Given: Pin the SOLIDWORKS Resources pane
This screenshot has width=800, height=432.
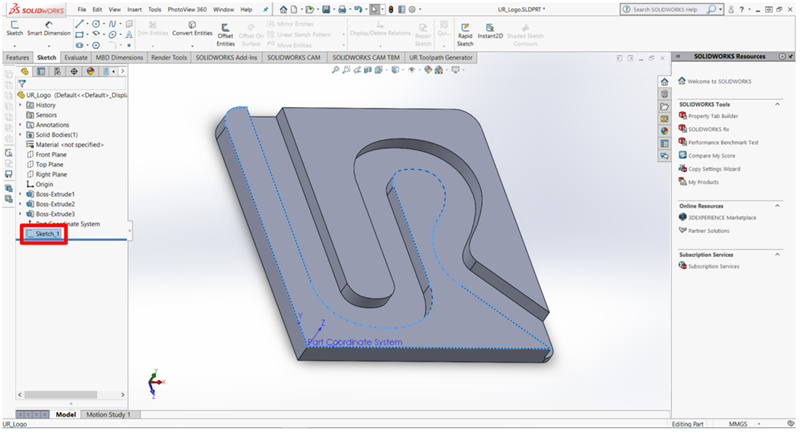Looking at the screenshot, I should point(791,57).
